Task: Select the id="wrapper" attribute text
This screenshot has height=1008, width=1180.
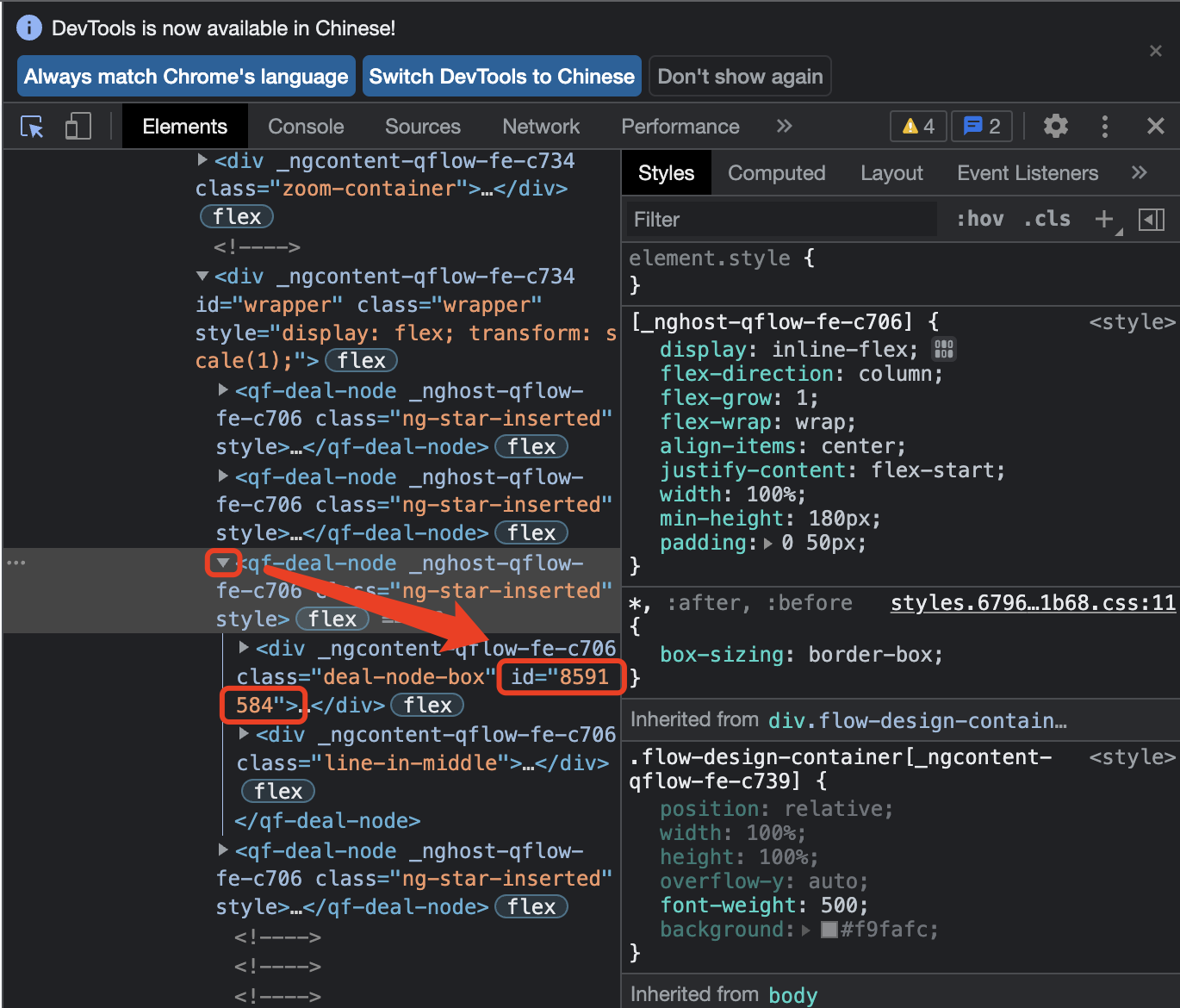Action: (269, 305)
